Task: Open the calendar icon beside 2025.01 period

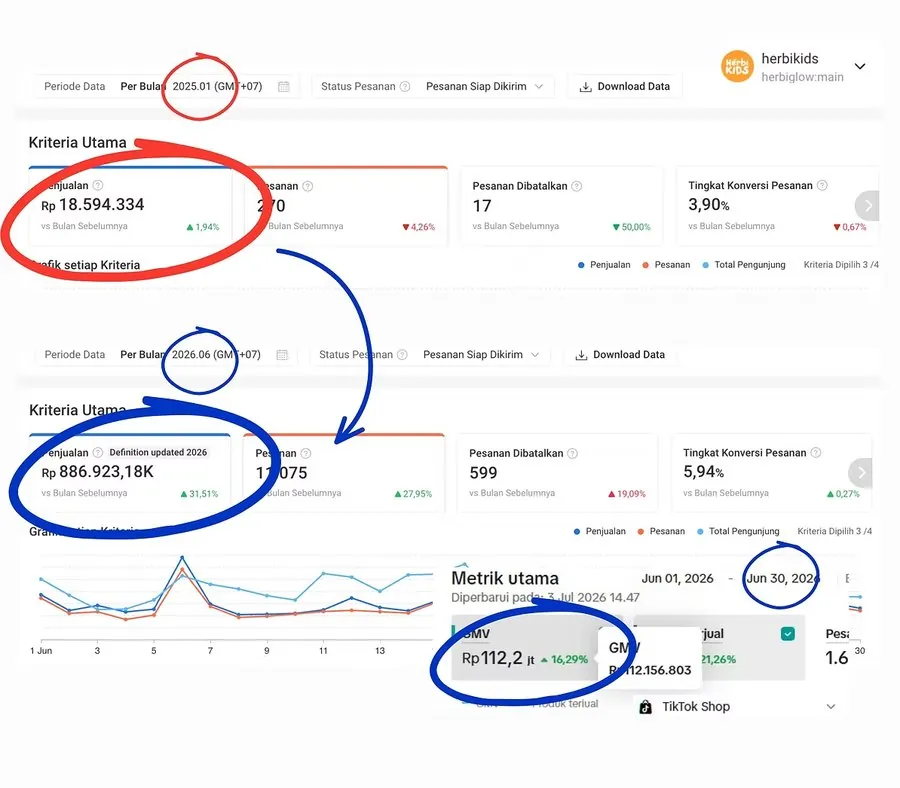Action: point(284,86)
